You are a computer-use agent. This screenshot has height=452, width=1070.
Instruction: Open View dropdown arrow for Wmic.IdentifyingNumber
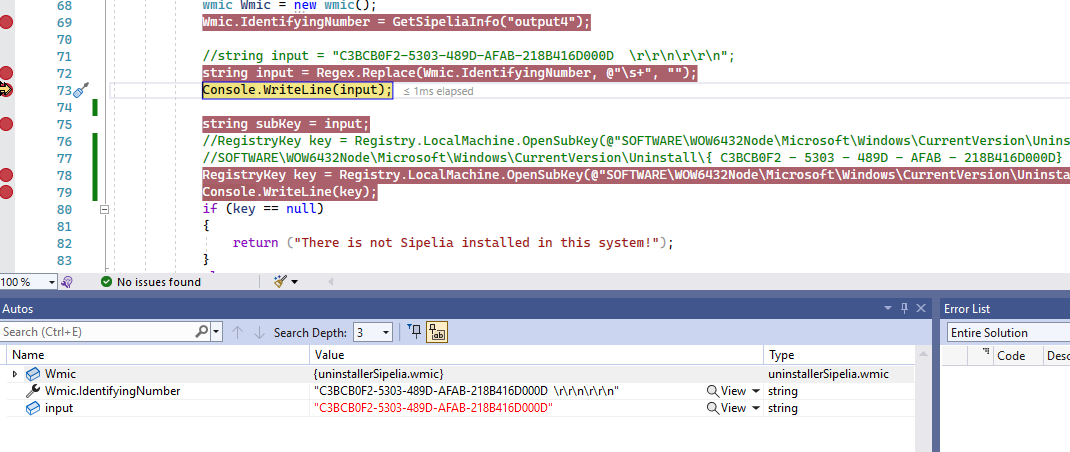click(x=755, y=391)
